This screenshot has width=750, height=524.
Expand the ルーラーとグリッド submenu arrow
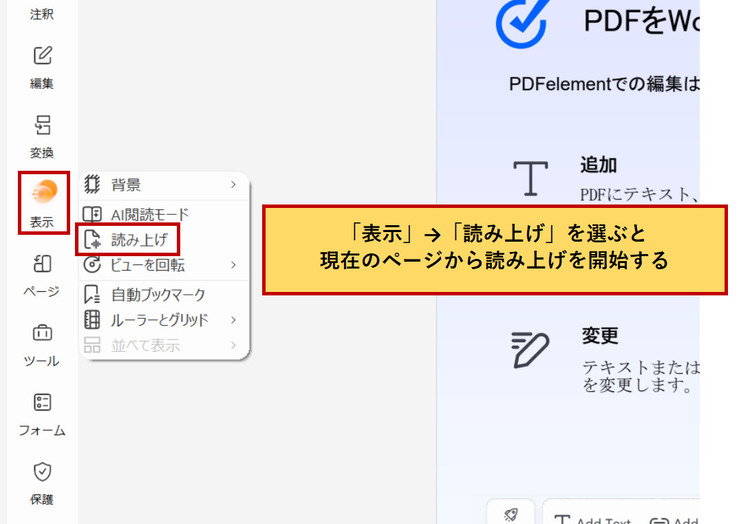(233, 319)
